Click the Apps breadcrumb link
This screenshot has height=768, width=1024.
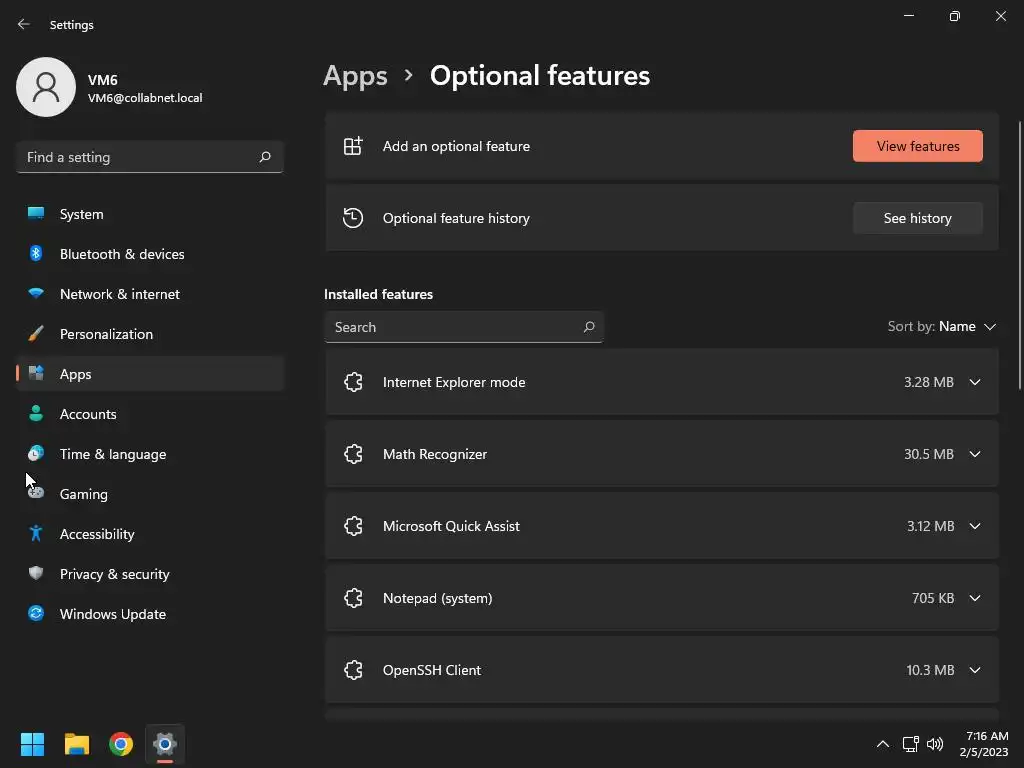[355, 76]
